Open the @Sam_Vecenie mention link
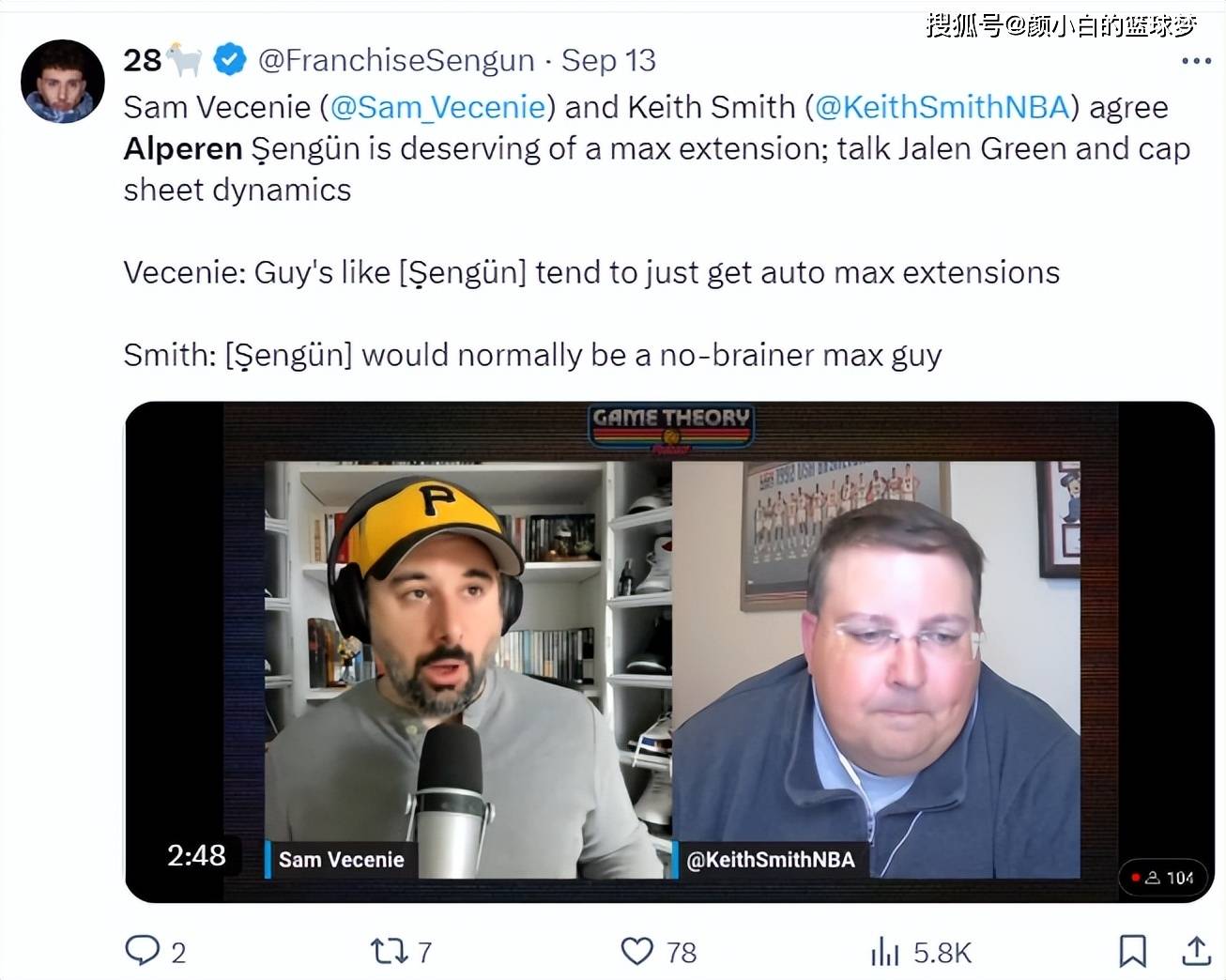The image size is (1226, 980). [437, 107]
